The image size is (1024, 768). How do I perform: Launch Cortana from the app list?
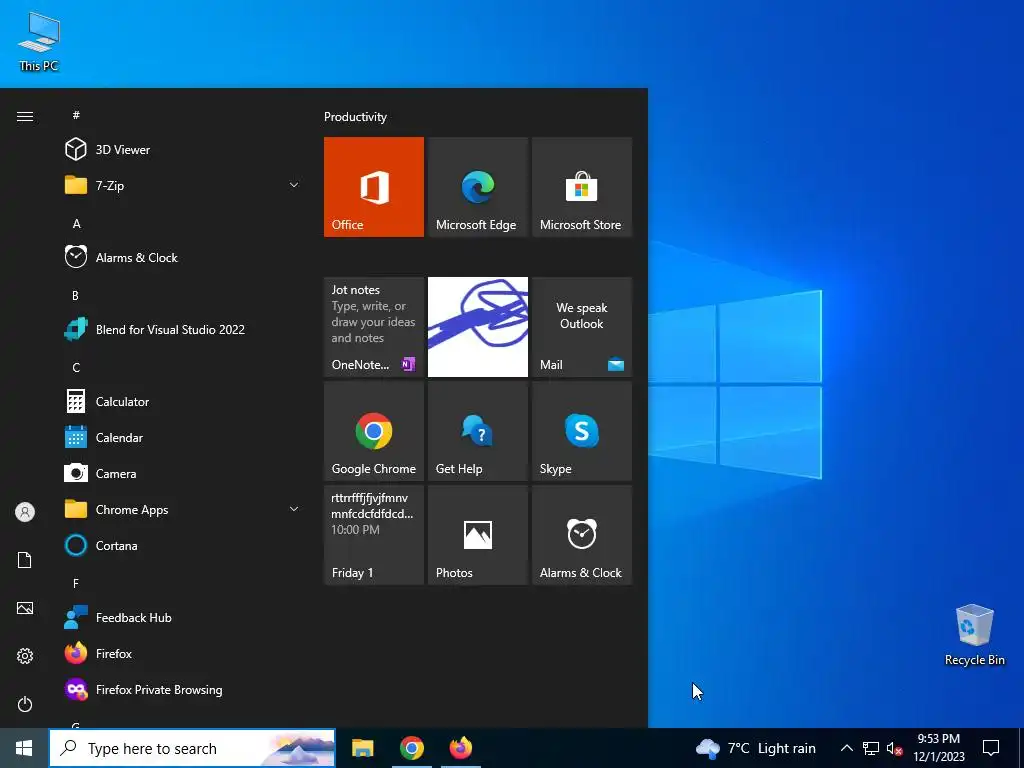pyautogui.click(x=183, y=545)
